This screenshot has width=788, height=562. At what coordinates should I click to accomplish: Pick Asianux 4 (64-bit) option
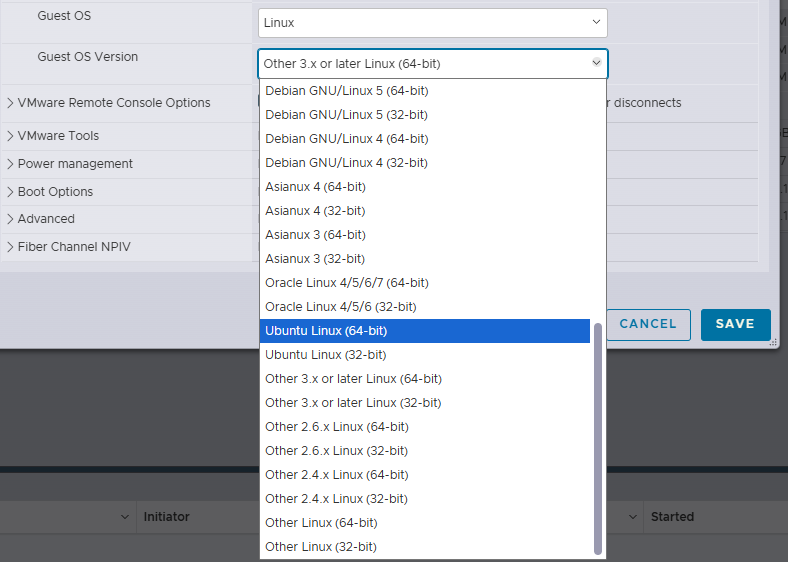pyautogui.click(x=425, y=186)
